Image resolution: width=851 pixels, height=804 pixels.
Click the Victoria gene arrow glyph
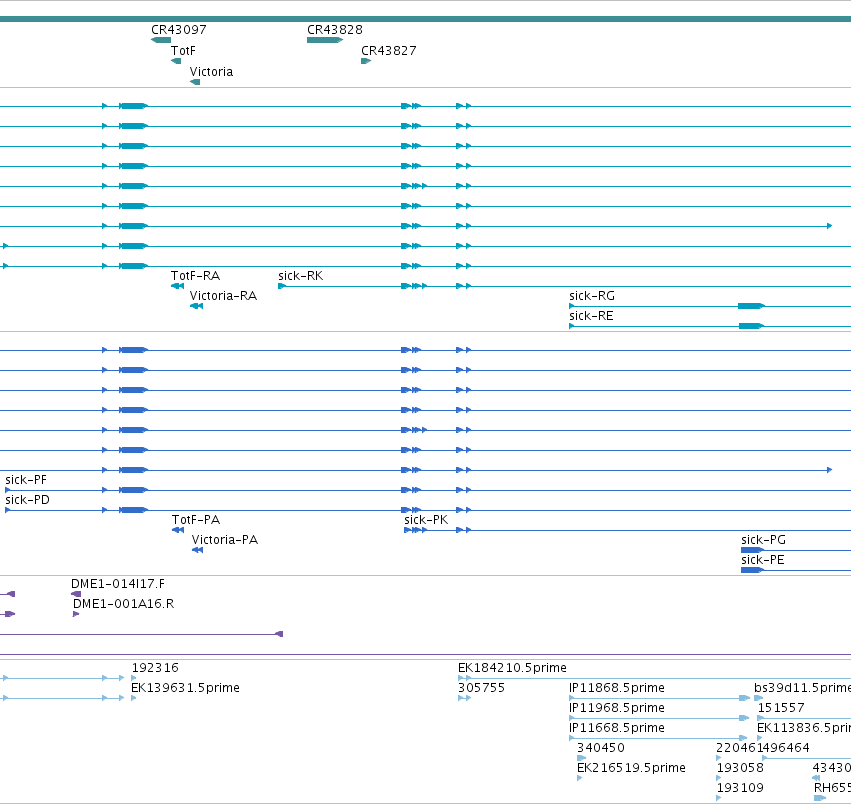[x=195, y=82]
